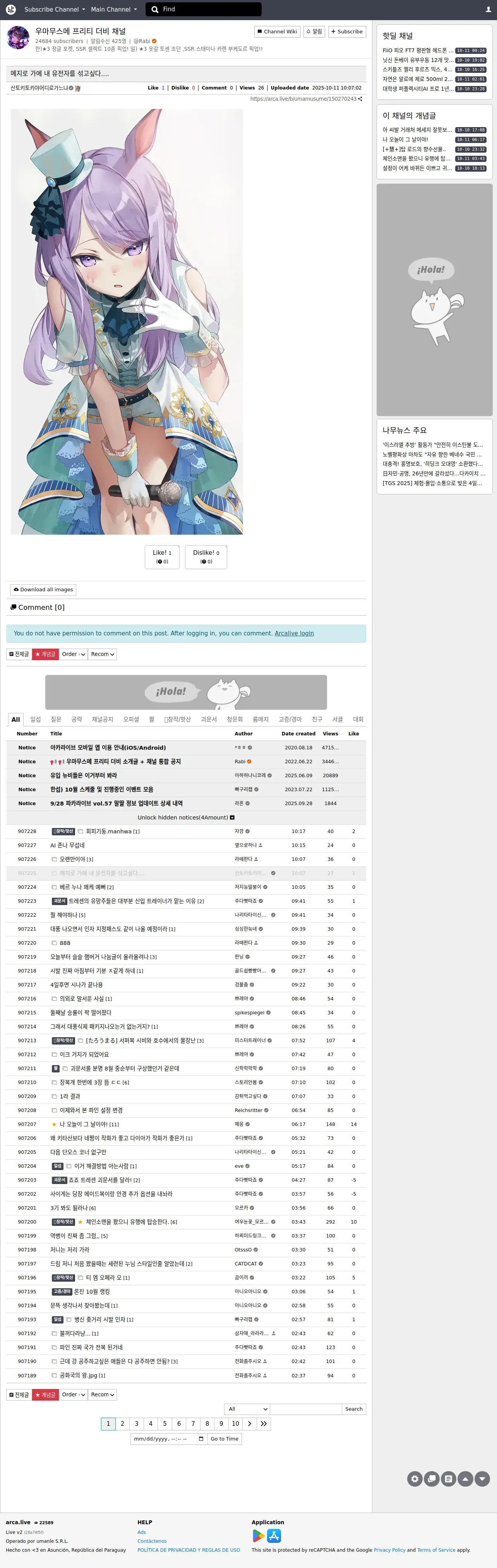Click the Hola banner above tabs

tap(186, 692)
